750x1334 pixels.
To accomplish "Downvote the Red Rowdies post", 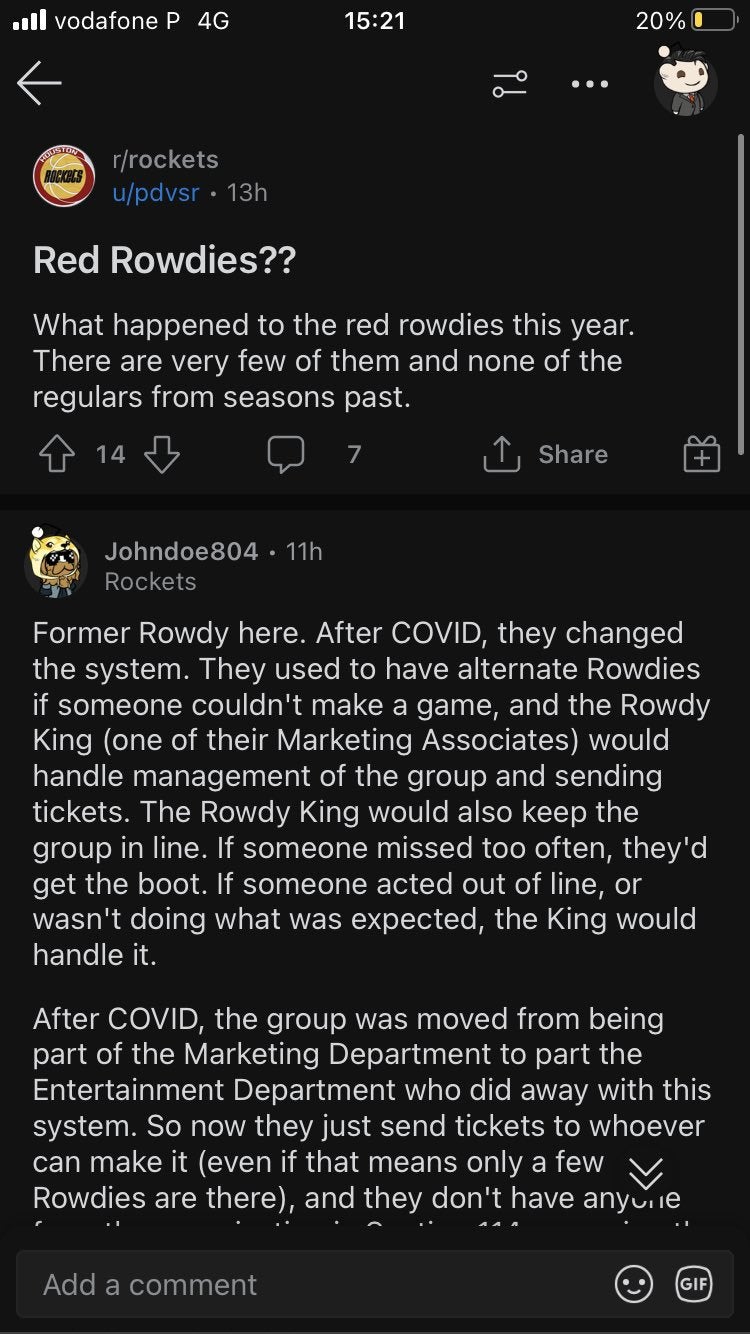I will 162,455.
